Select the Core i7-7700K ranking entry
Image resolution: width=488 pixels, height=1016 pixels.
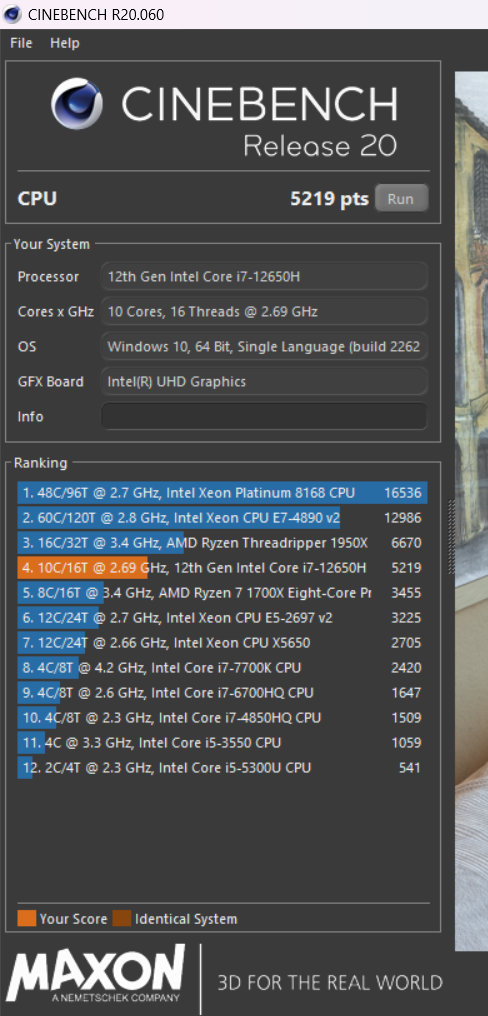coord(222,667)
